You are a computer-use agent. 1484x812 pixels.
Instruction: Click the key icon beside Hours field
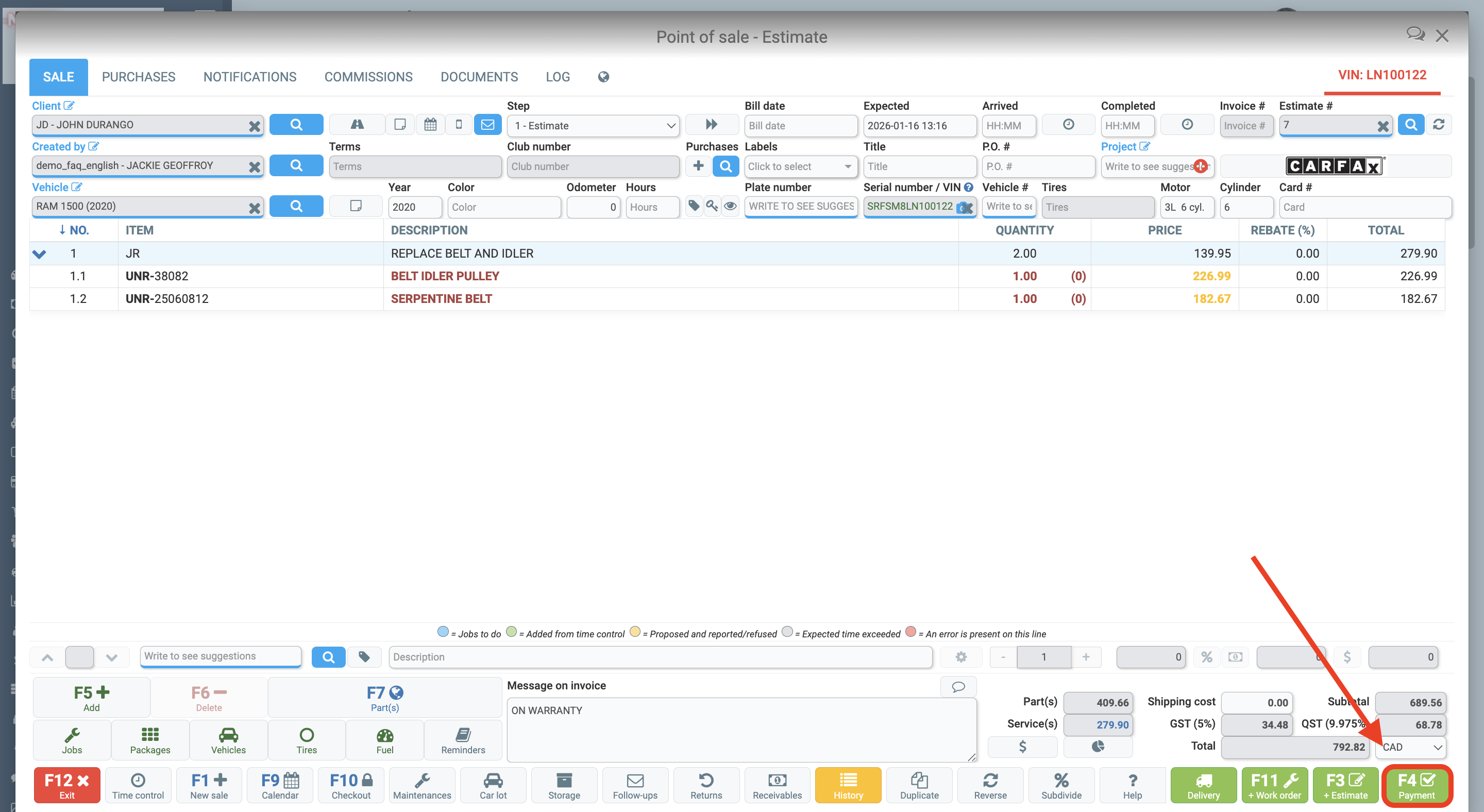pos(712,206)
